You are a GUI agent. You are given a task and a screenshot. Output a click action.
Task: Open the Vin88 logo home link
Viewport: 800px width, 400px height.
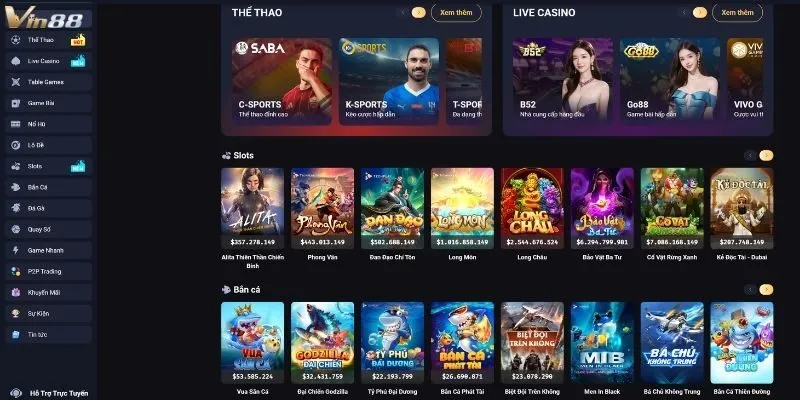pos(44,18)
